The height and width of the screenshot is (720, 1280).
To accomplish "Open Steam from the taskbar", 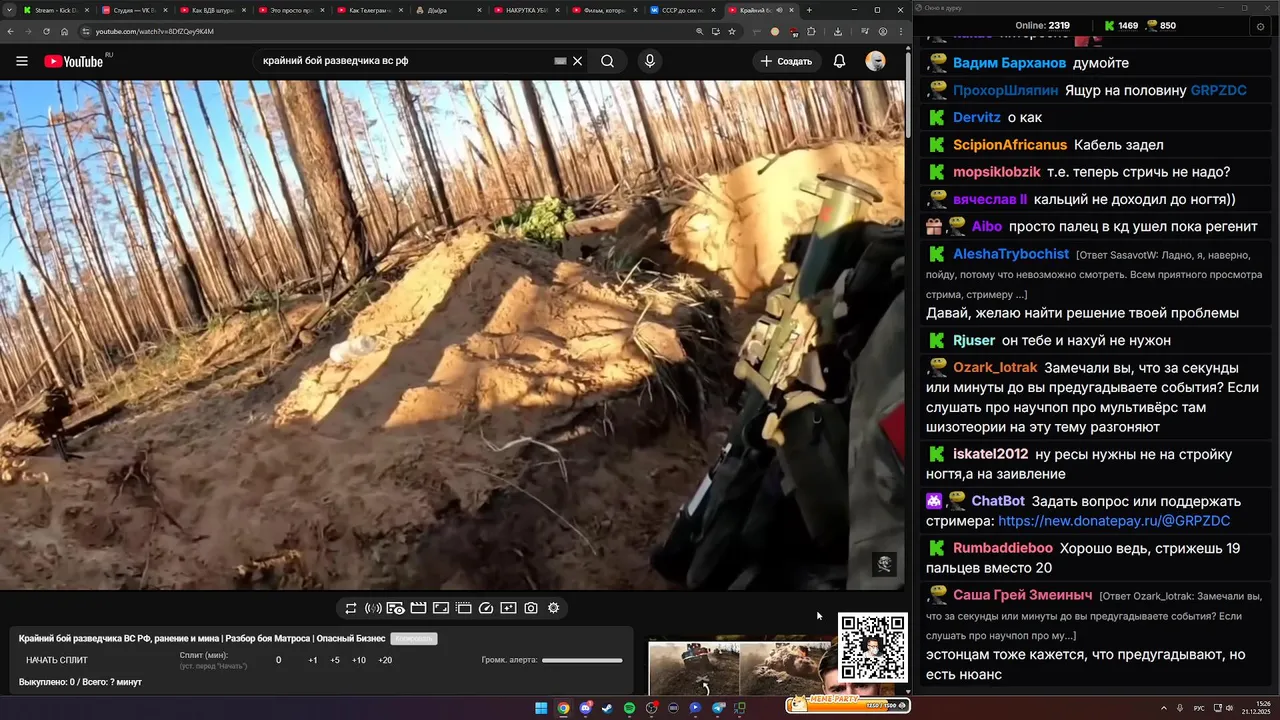I will coord(607,708).
